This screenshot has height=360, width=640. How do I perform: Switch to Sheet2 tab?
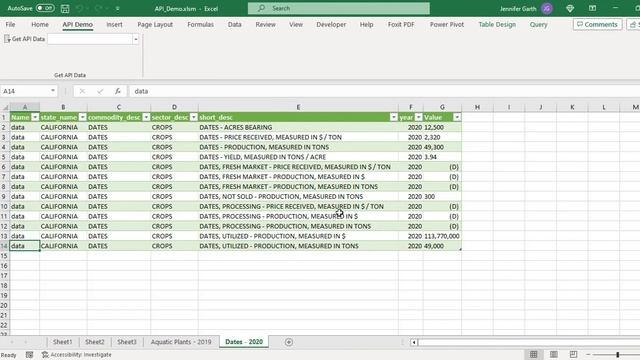point(95,342)
